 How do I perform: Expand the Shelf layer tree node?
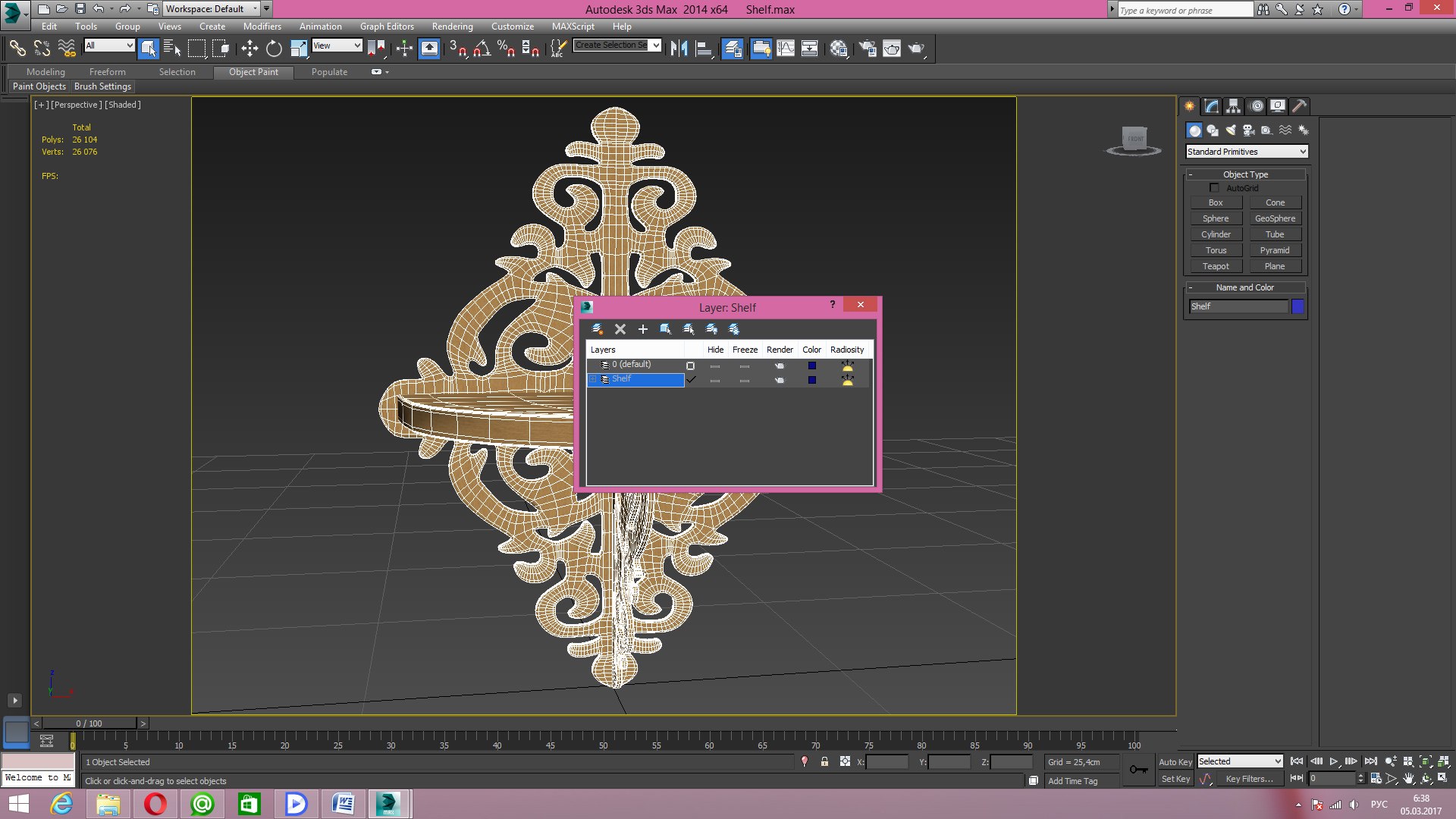(594, 379)
